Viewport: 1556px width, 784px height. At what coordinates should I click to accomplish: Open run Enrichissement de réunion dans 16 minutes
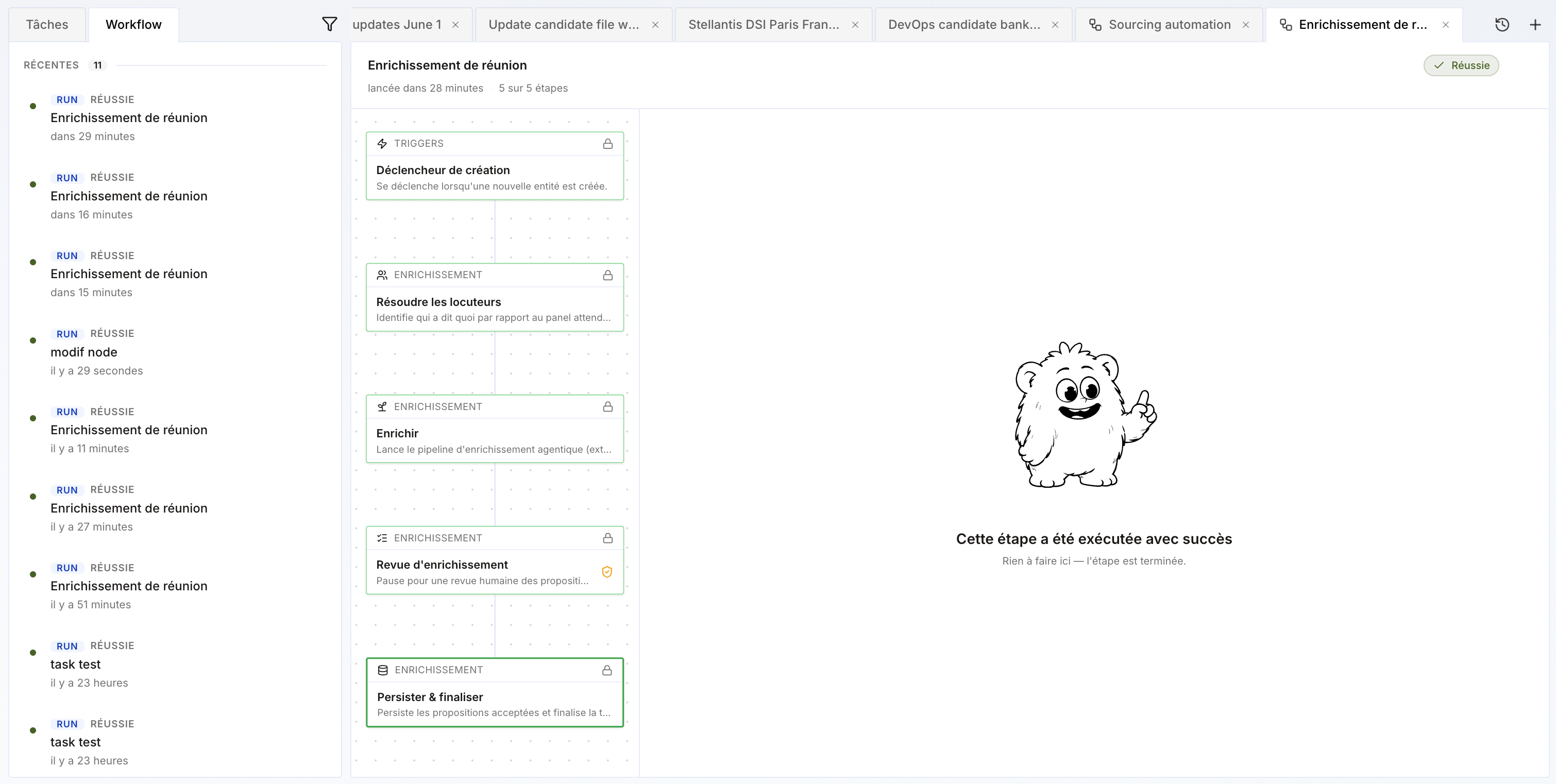coord(175,196)
